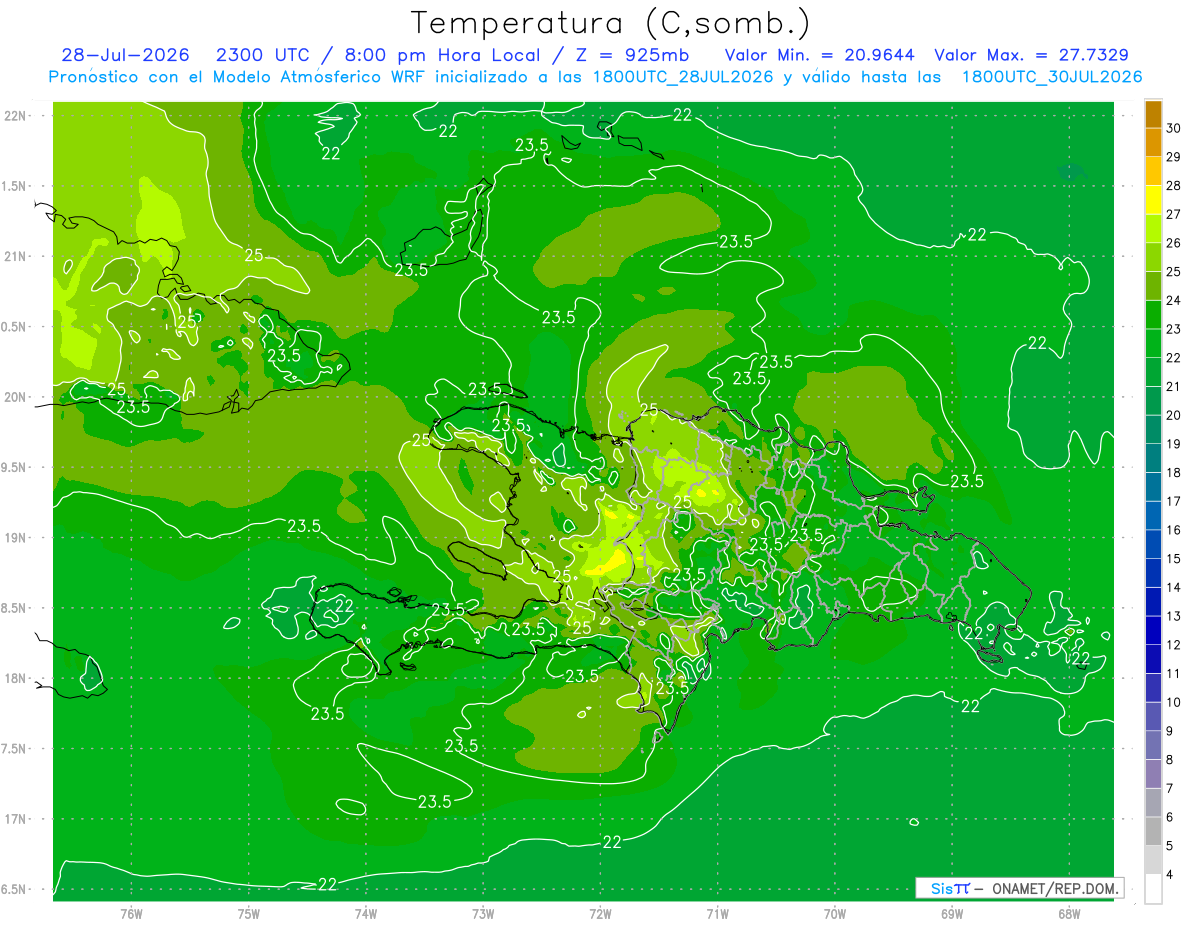The width and height of the screenshot is (1200, 927).
Task: Click the "74W" longitude axis label
Action: (366, 914)
